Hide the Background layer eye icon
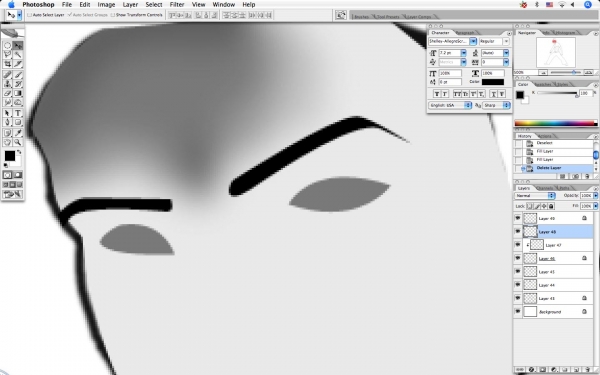This screenshot has width=600, height=375. (518, 311)
